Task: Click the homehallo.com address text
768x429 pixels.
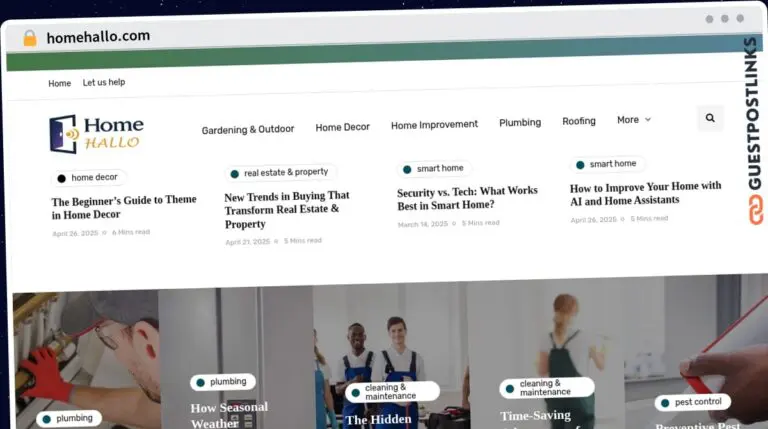Action: [98, 37]
